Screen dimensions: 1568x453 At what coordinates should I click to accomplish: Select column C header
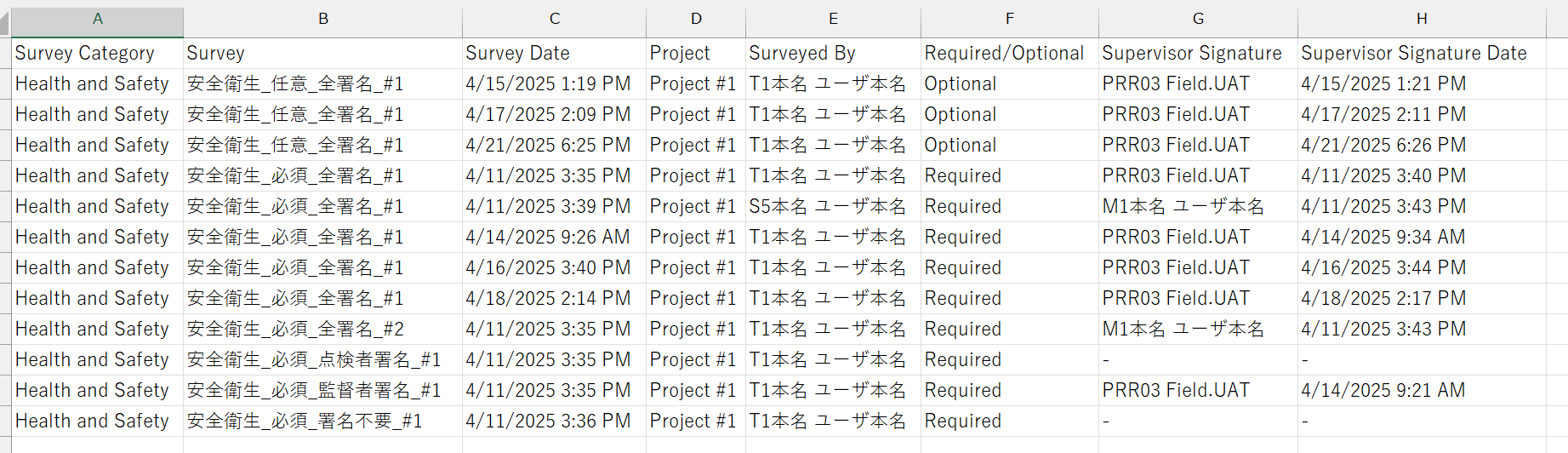[x=555, y=19]
